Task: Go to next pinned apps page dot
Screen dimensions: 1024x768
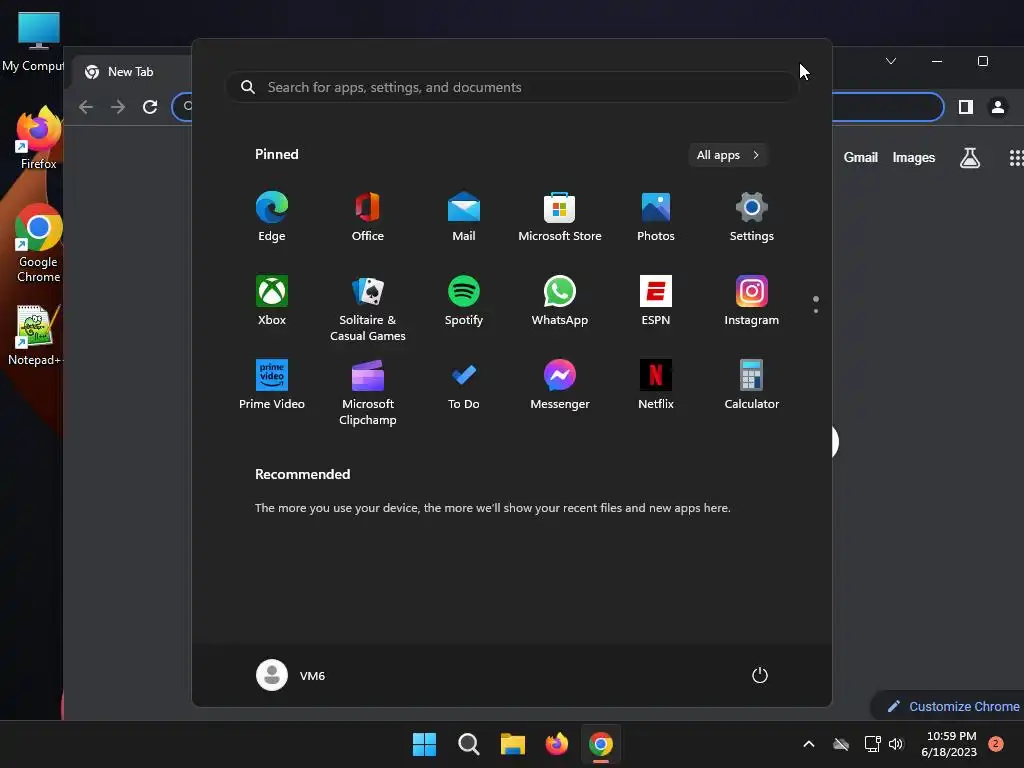Action: click(x=816, y=311)
